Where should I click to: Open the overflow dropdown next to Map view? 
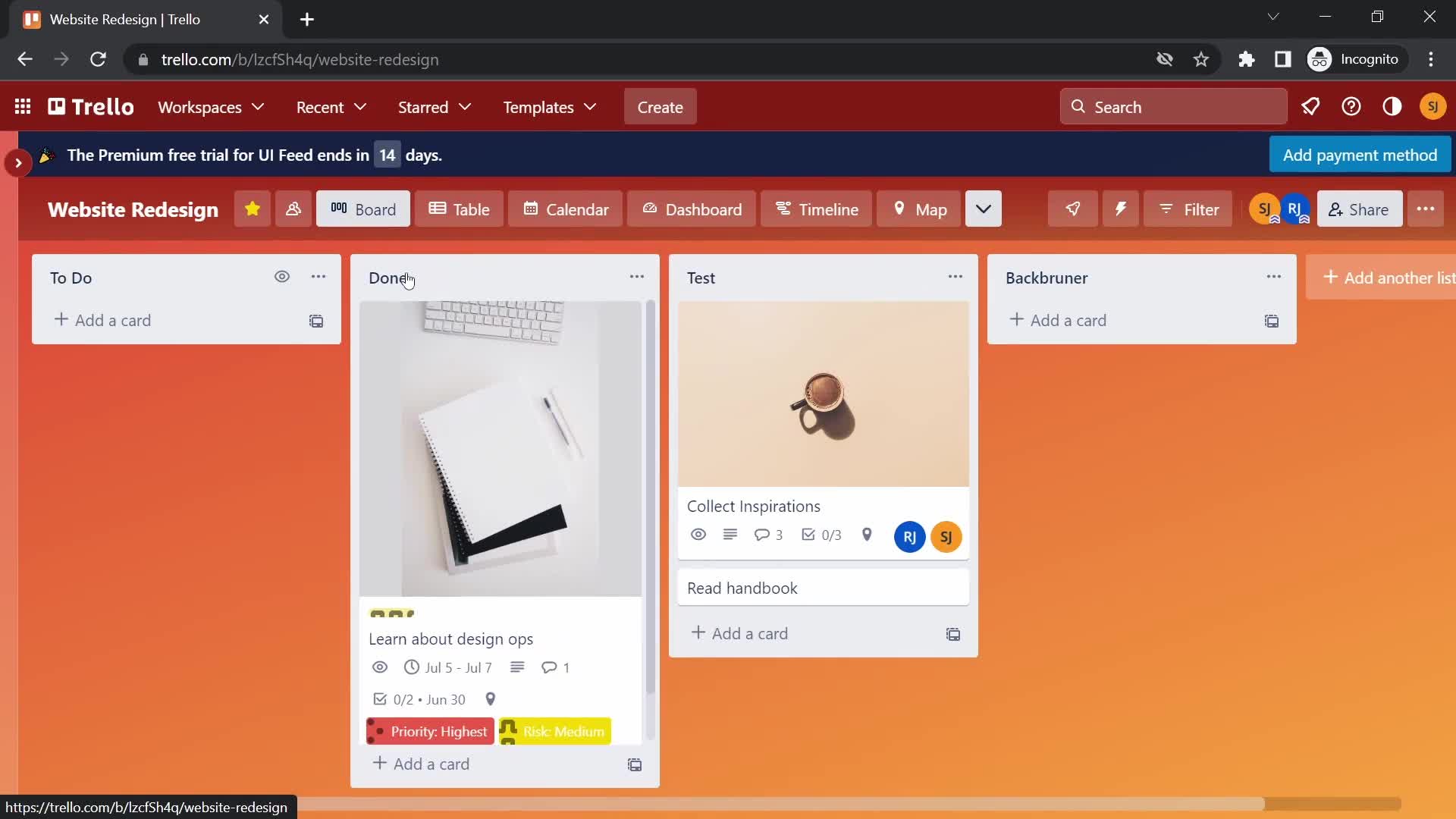[983, 209]
